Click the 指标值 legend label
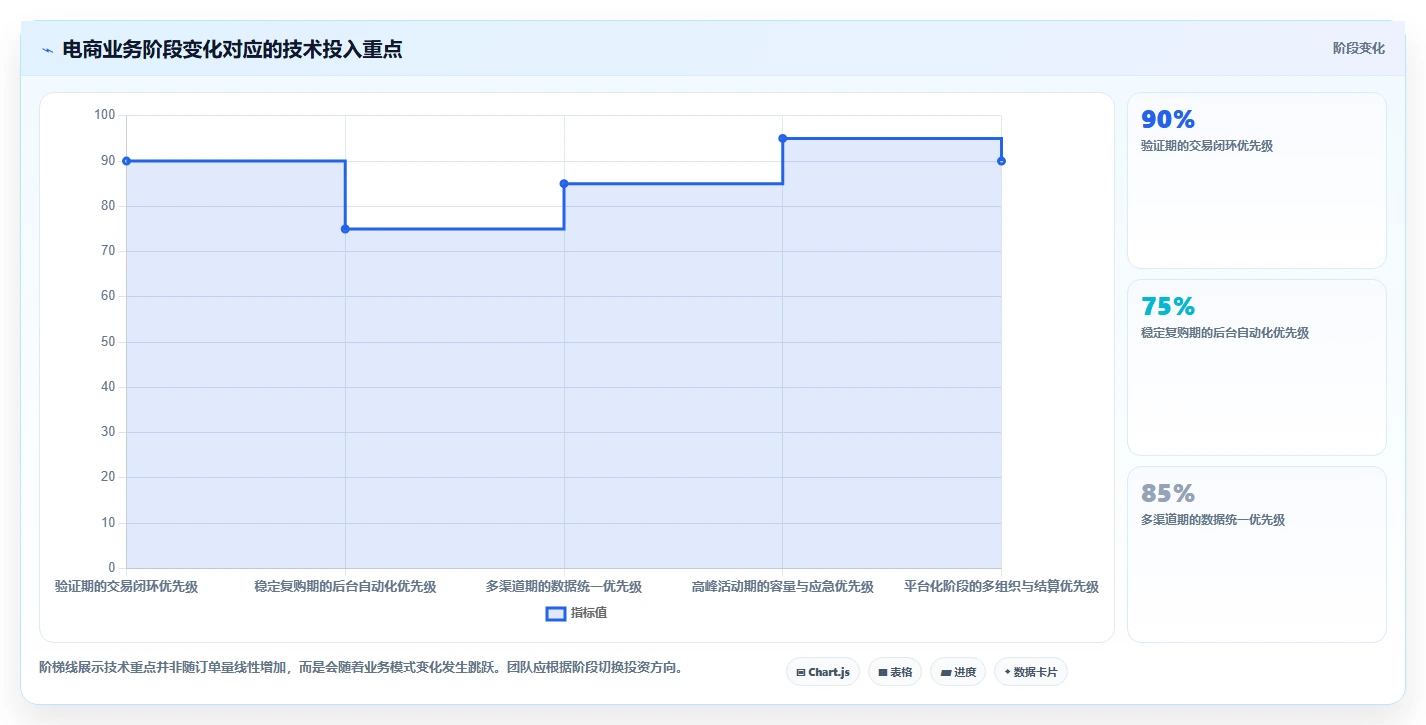 click(x=589, y=613)
